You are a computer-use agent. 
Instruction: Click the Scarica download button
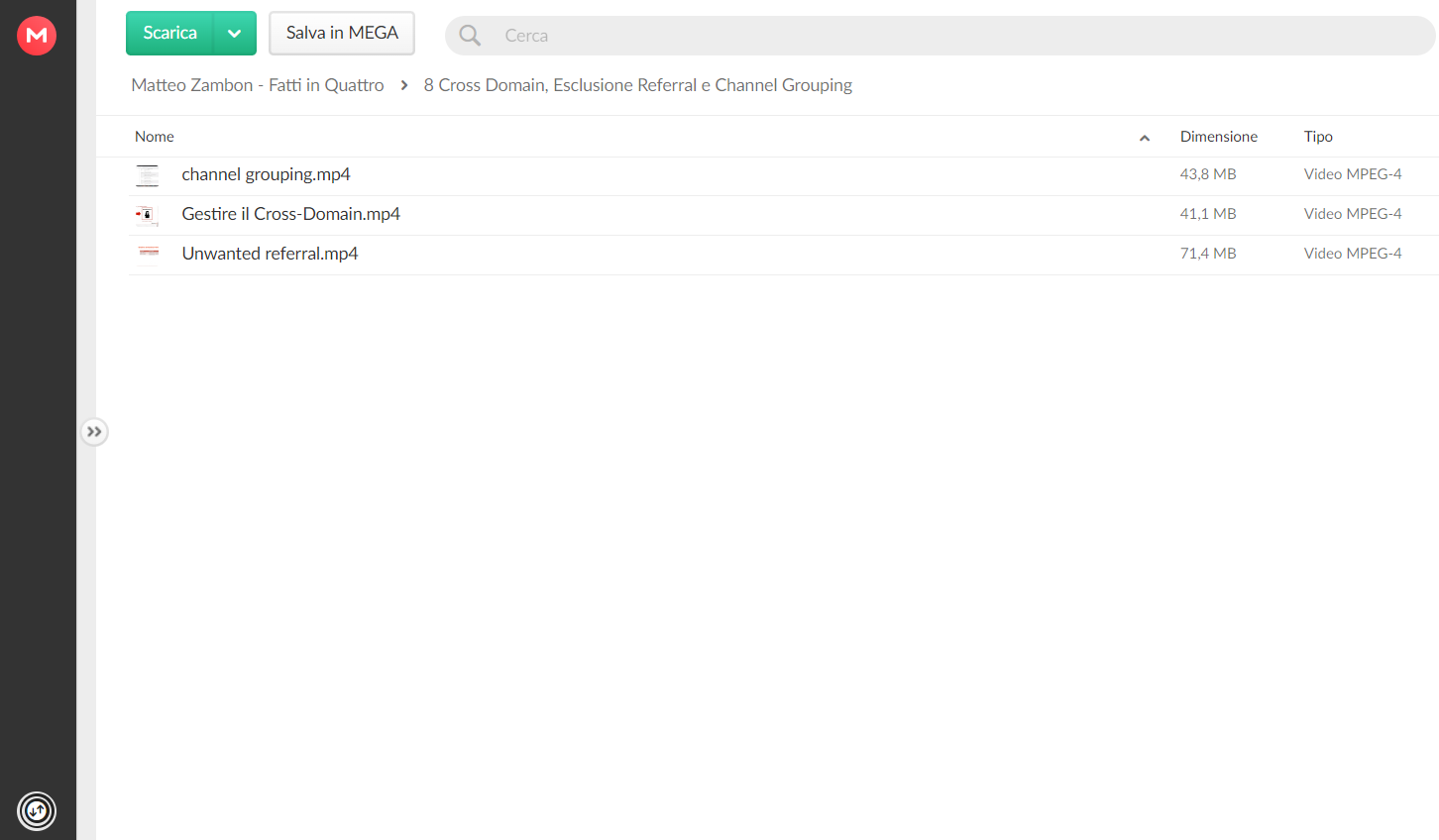coord(169,34)
